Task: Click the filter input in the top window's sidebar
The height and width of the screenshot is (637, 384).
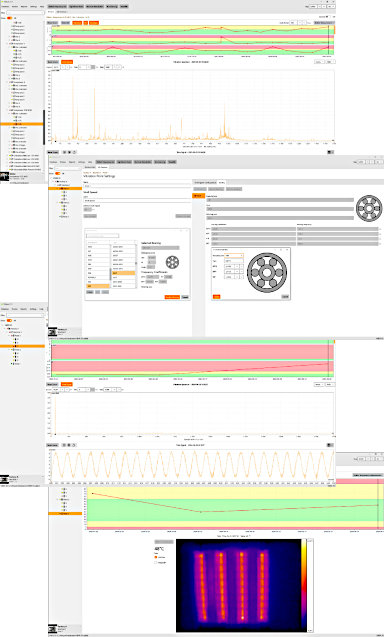Action: (x=25, y=13)
